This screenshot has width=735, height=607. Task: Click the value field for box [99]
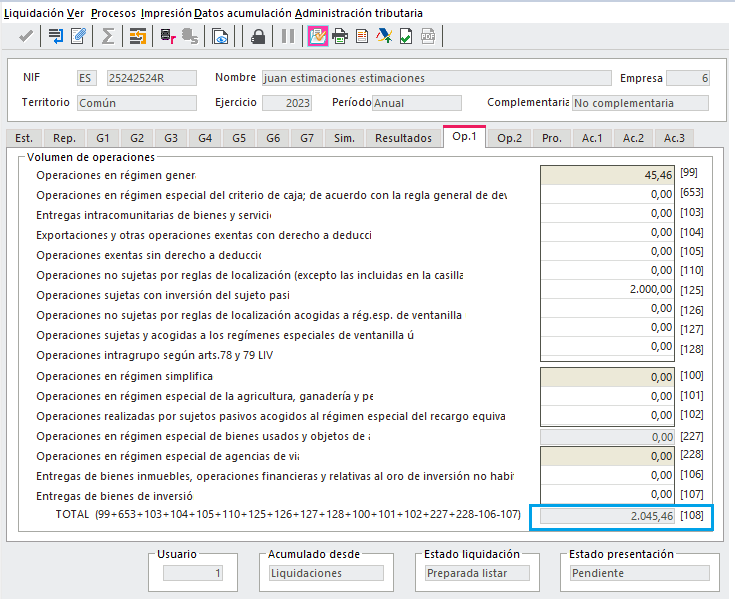tap(607, 175)
